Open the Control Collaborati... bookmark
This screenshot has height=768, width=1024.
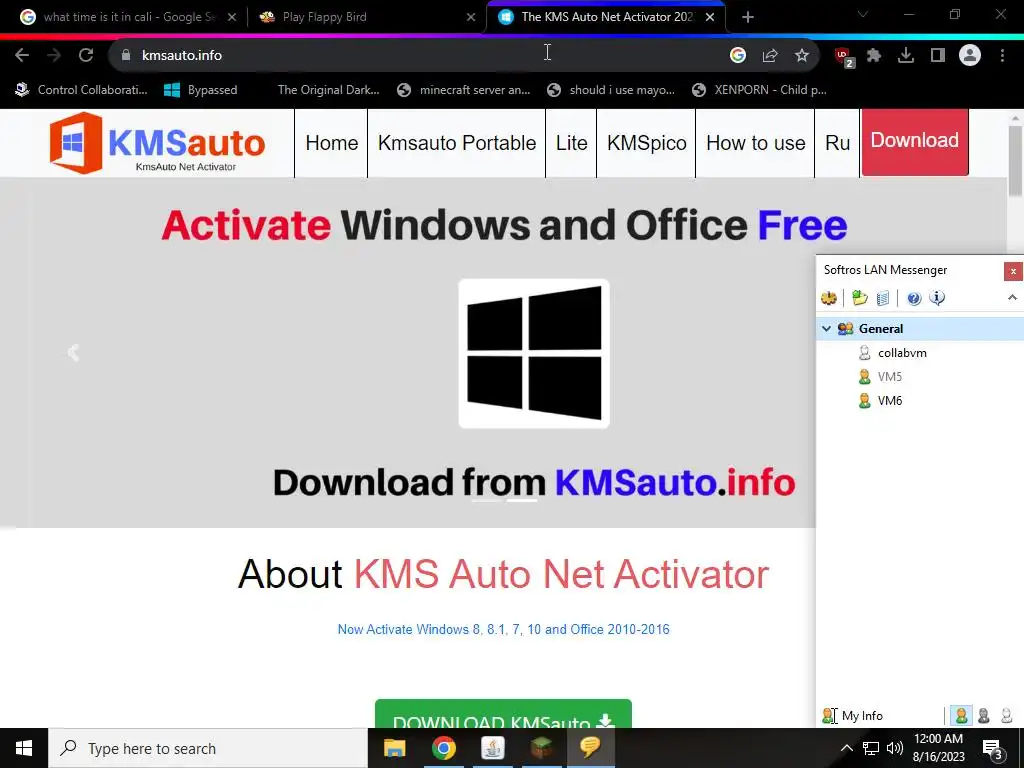[x=82, y=90]
